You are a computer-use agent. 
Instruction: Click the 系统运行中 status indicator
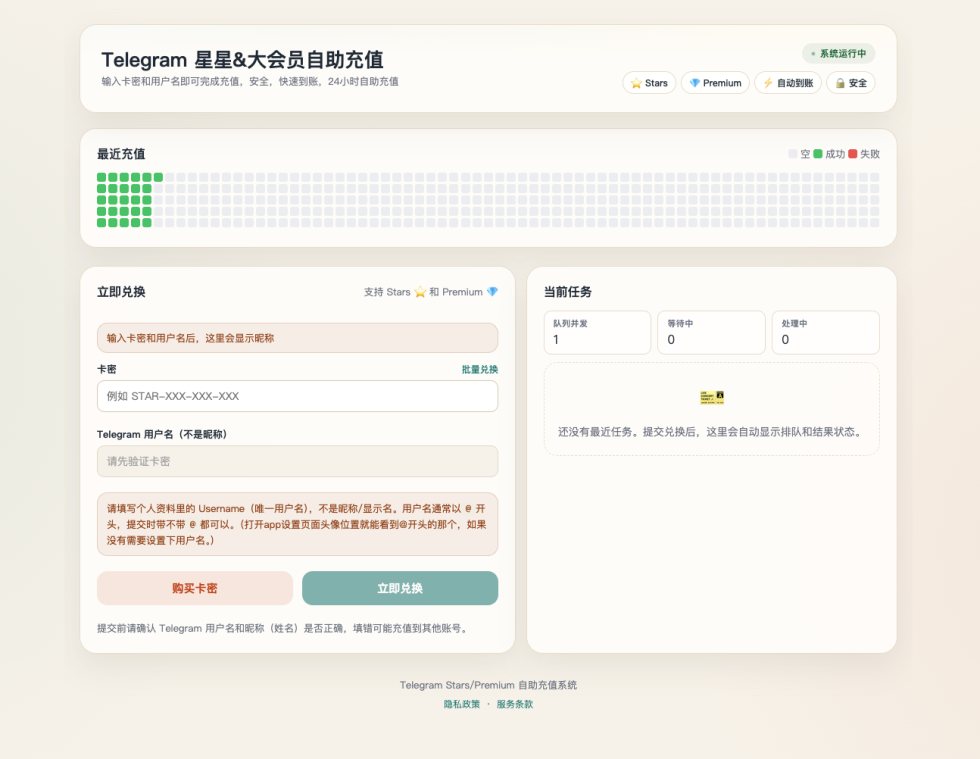coord(838,54)
